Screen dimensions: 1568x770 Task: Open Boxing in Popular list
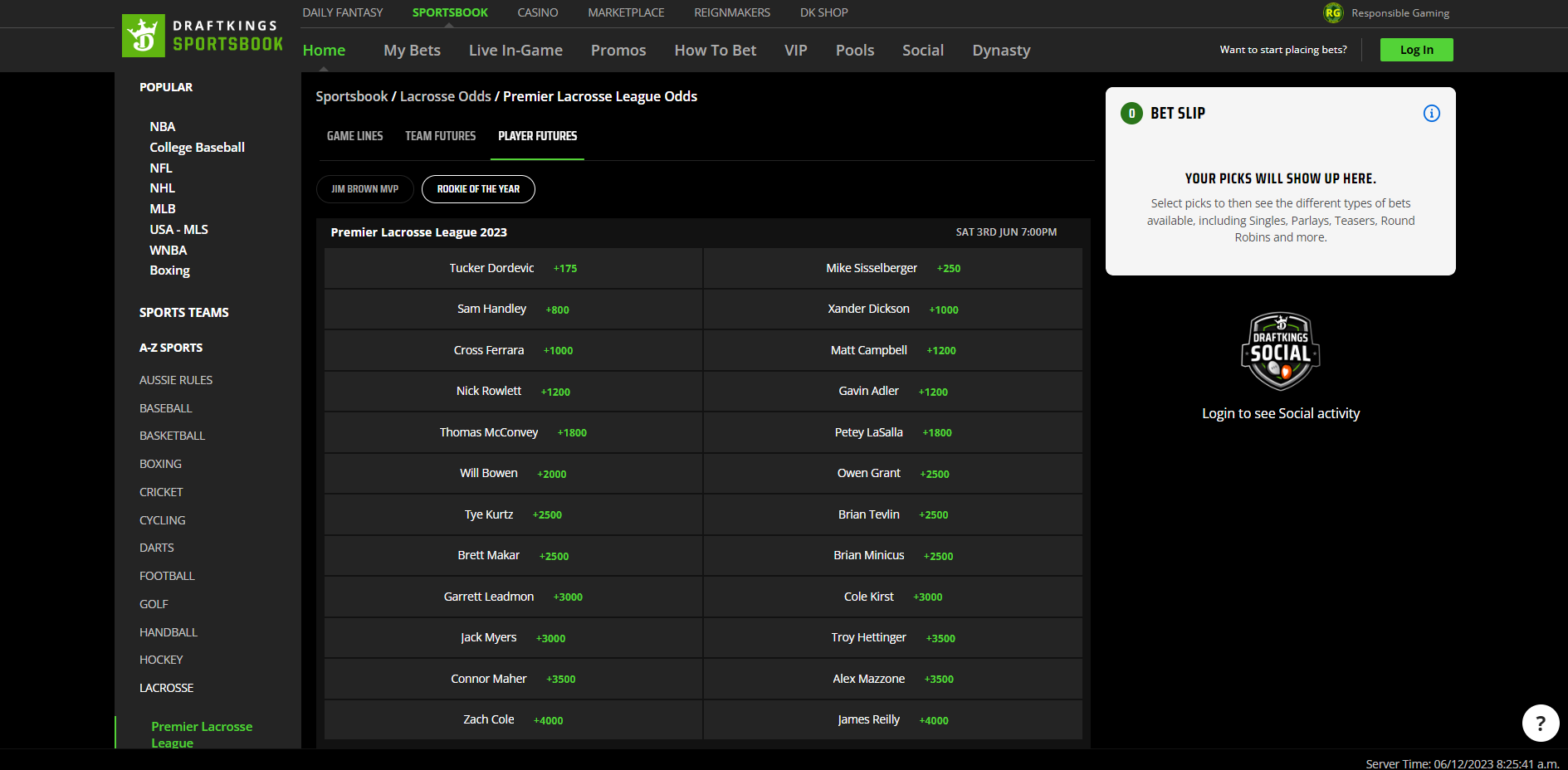[x=169, y=270]
